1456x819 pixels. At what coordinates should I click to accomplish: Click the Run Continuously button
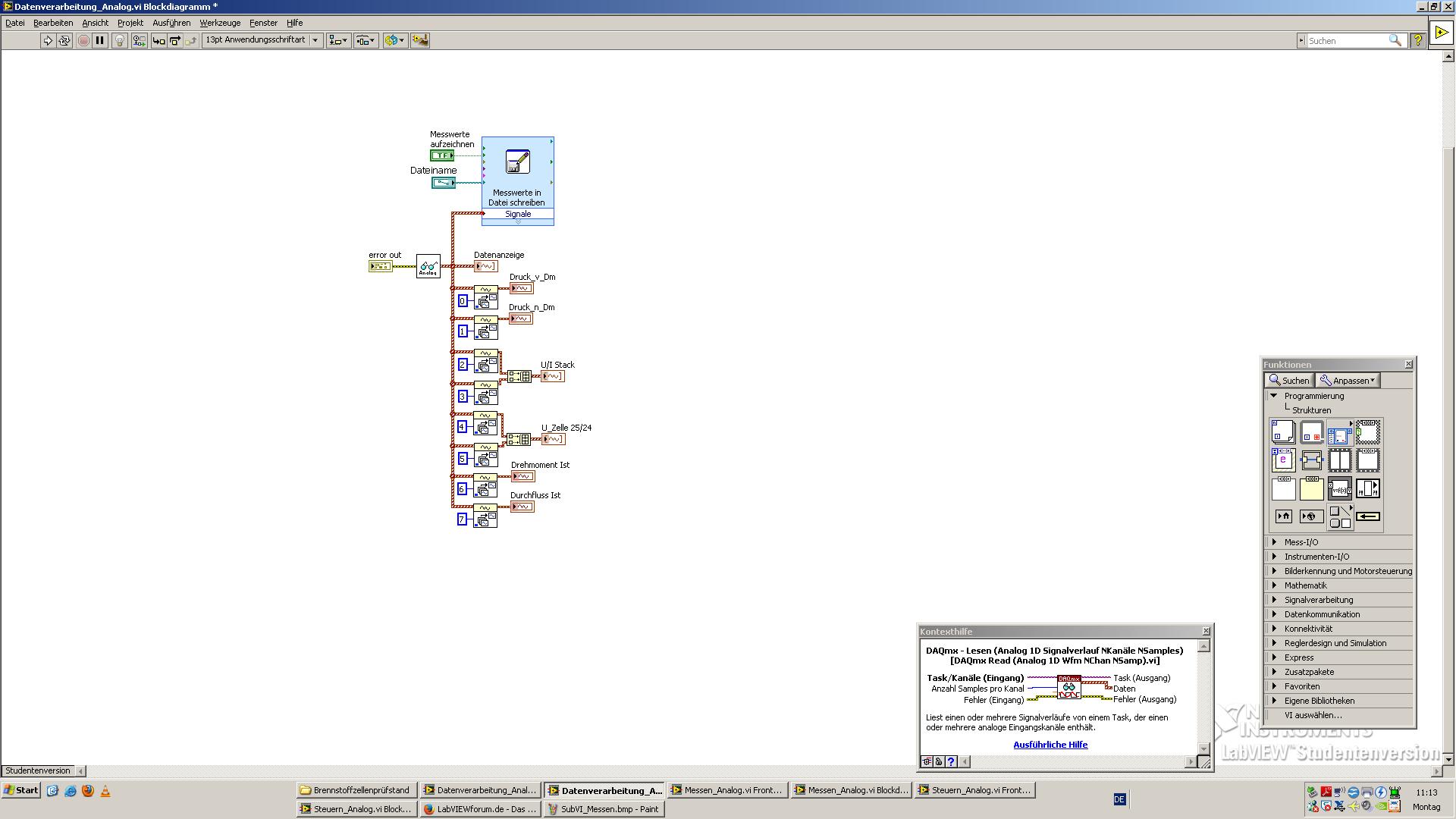64,40
